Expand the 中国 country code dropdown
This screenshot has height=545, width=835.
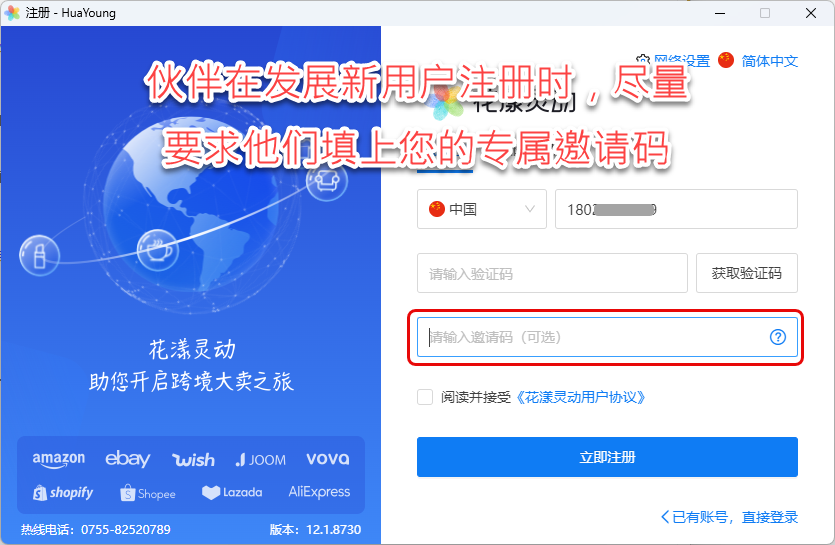pyautogui.click(x=481, y=209)
